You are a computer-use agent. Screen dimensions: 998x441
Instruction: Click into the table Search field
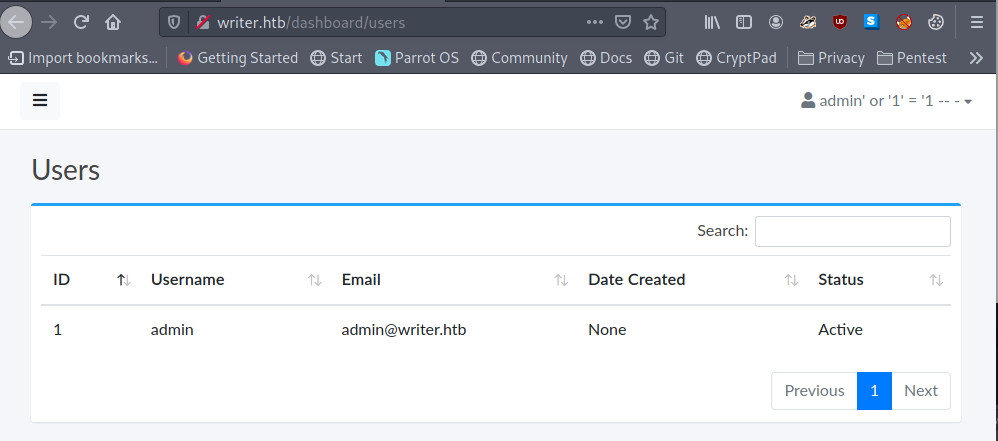click(x=852, y=231)
